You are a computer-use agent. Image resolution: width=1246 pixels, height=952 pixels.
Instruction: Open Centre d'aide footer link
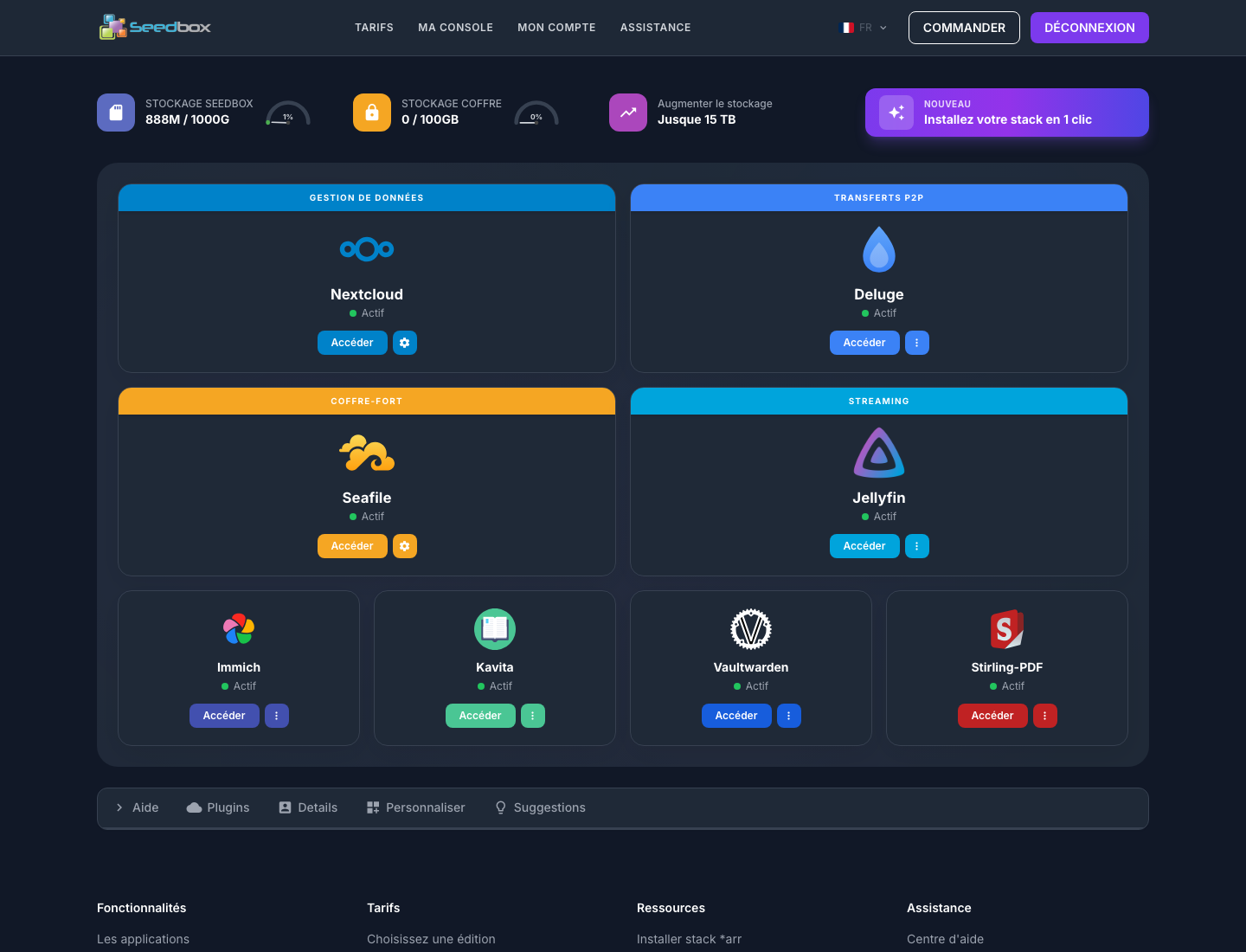point(945,939)
